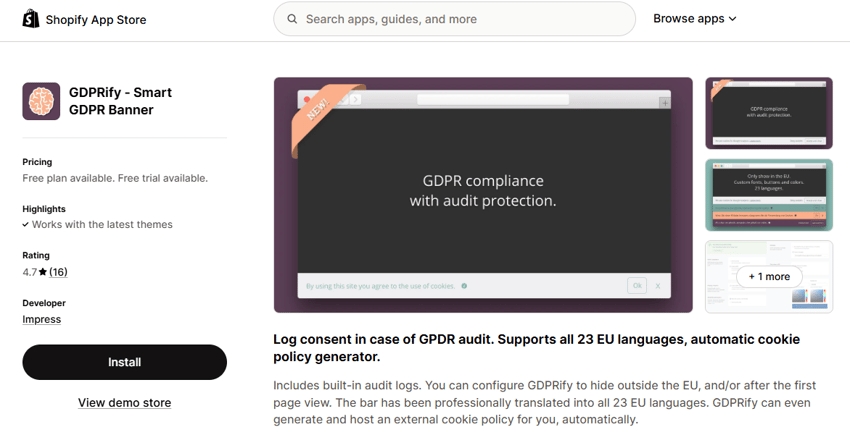Click the GDPRify brain app icon

pos(41,101)
